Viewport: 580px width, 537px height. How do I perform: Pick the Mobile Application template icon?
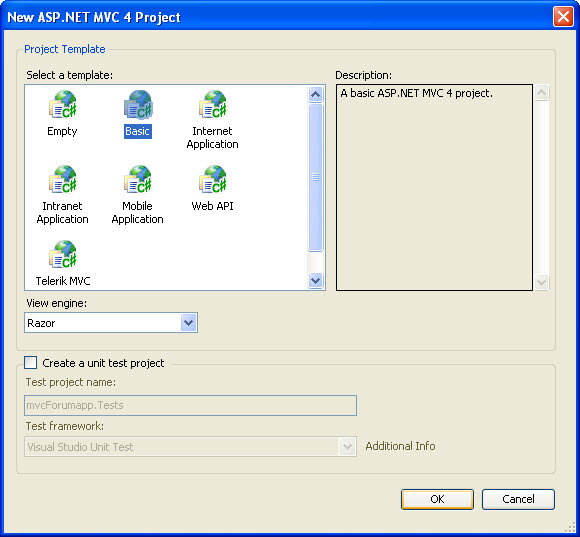point(138,179)
